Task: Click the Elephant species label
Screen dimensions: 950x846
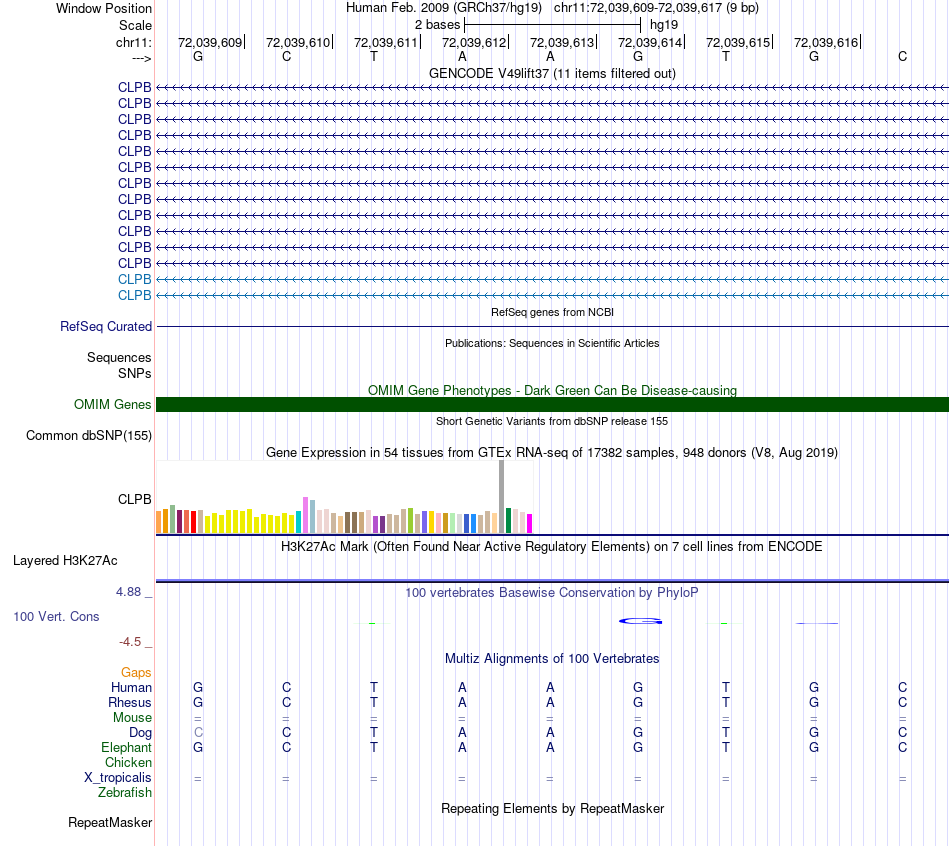Action: click(x=126, y=747)
